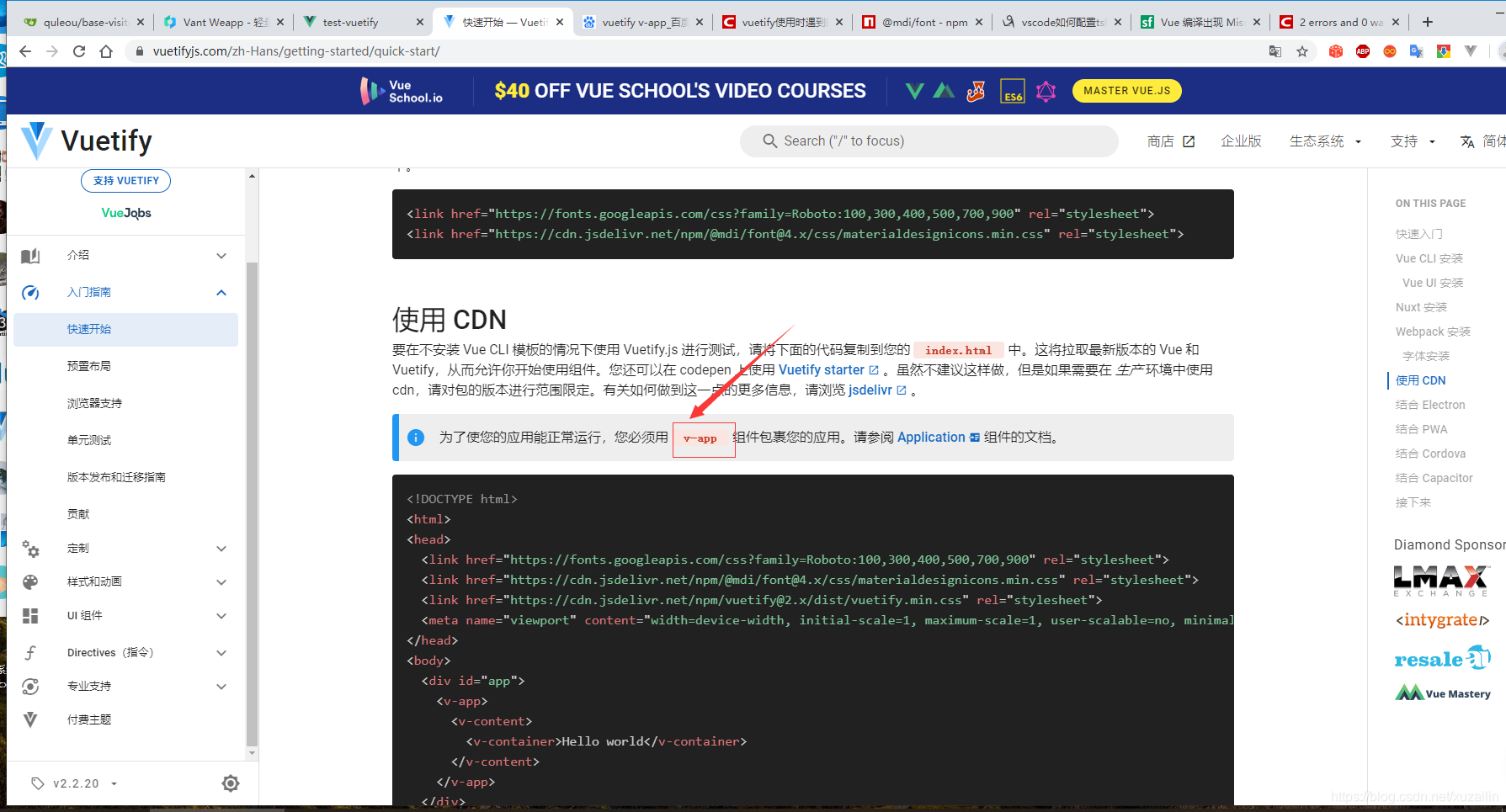Select 快速开始 in the sidebar
The width and height of the screenshot is (1506, 812).
coord(125,330)
